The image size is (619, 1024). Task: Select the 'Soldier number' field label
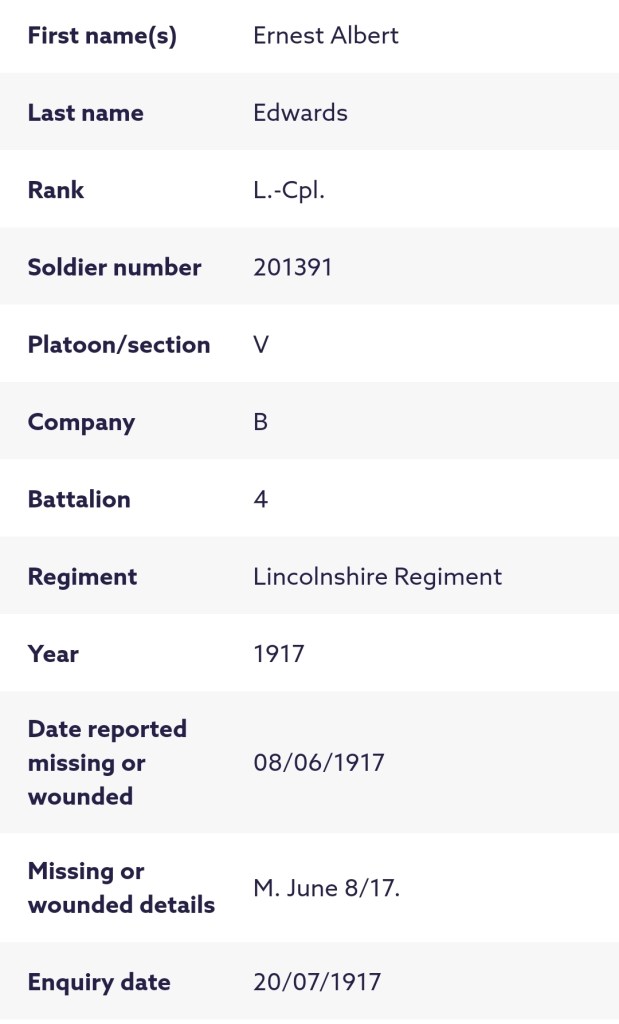115,267
